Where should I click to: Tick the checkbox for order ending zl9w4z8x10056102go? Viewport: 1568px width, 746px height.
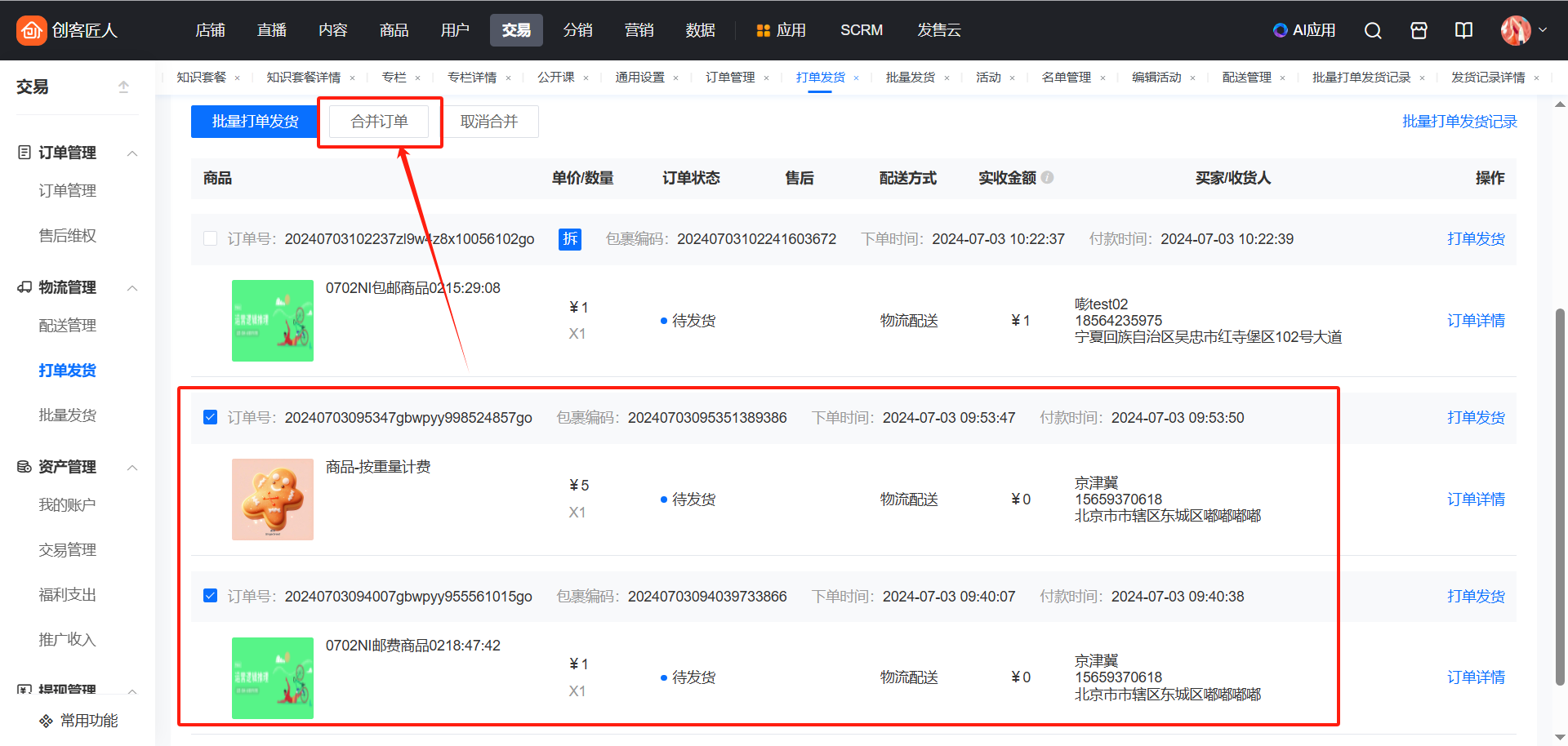211,238
